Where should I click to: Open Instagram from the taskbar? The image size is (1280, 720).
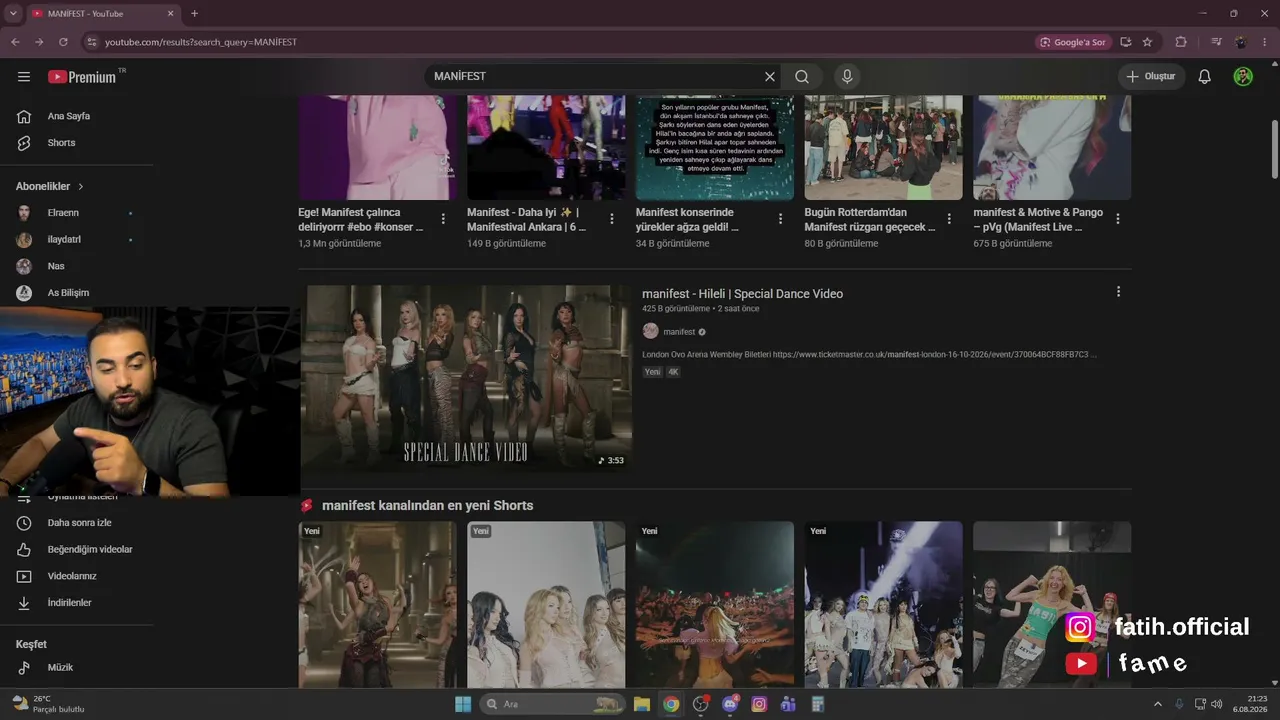tap(759, 704)
